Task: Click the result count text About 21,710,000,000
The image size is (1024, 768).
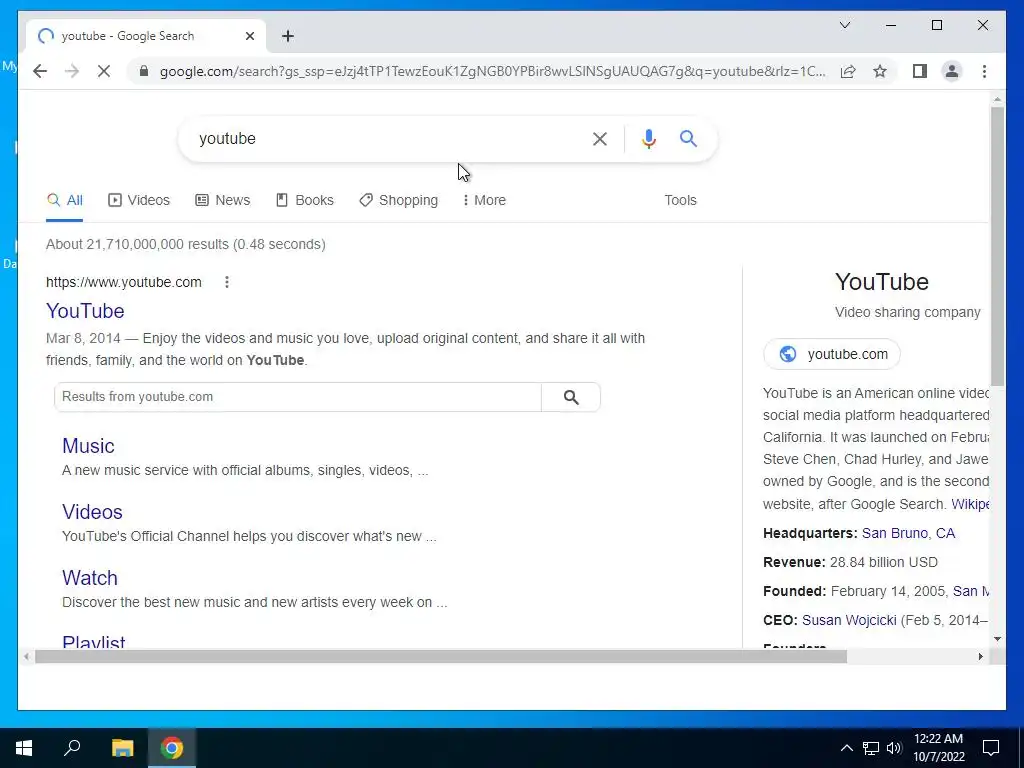Action: pyautogui.click(x=185, y=244)
